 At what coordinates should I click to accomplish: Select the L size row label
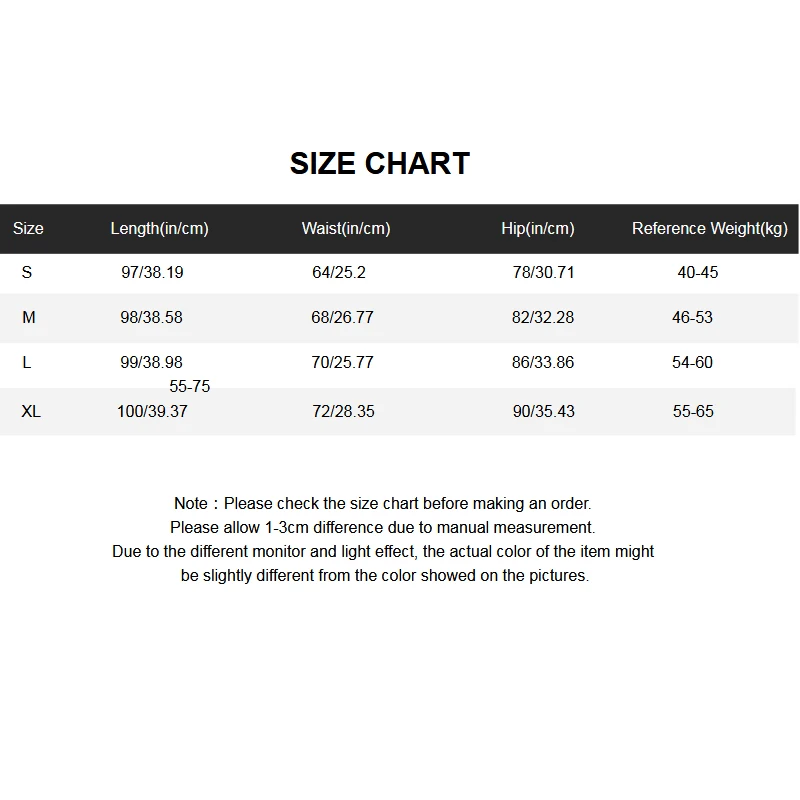coord(27,362)
